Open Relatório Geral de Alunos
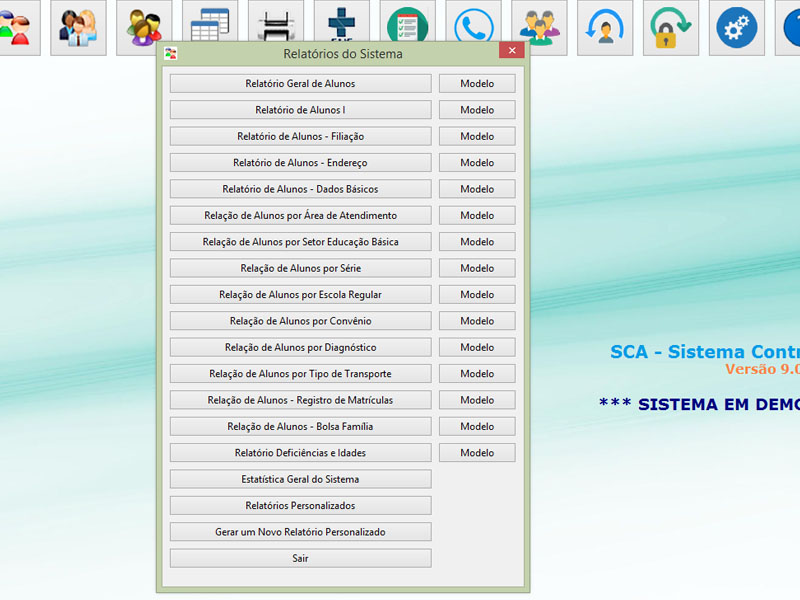 click(x=300, y=84)
